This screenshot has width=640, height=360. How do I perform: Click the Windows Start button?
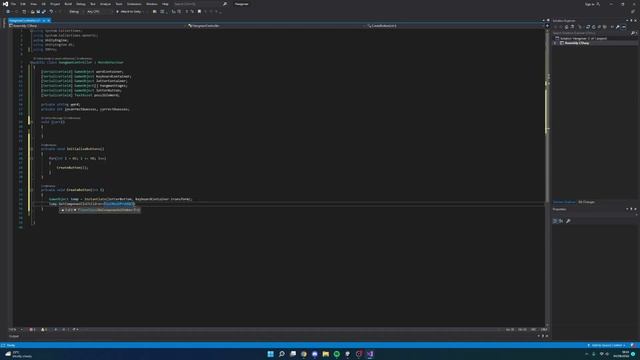[270, 354]
